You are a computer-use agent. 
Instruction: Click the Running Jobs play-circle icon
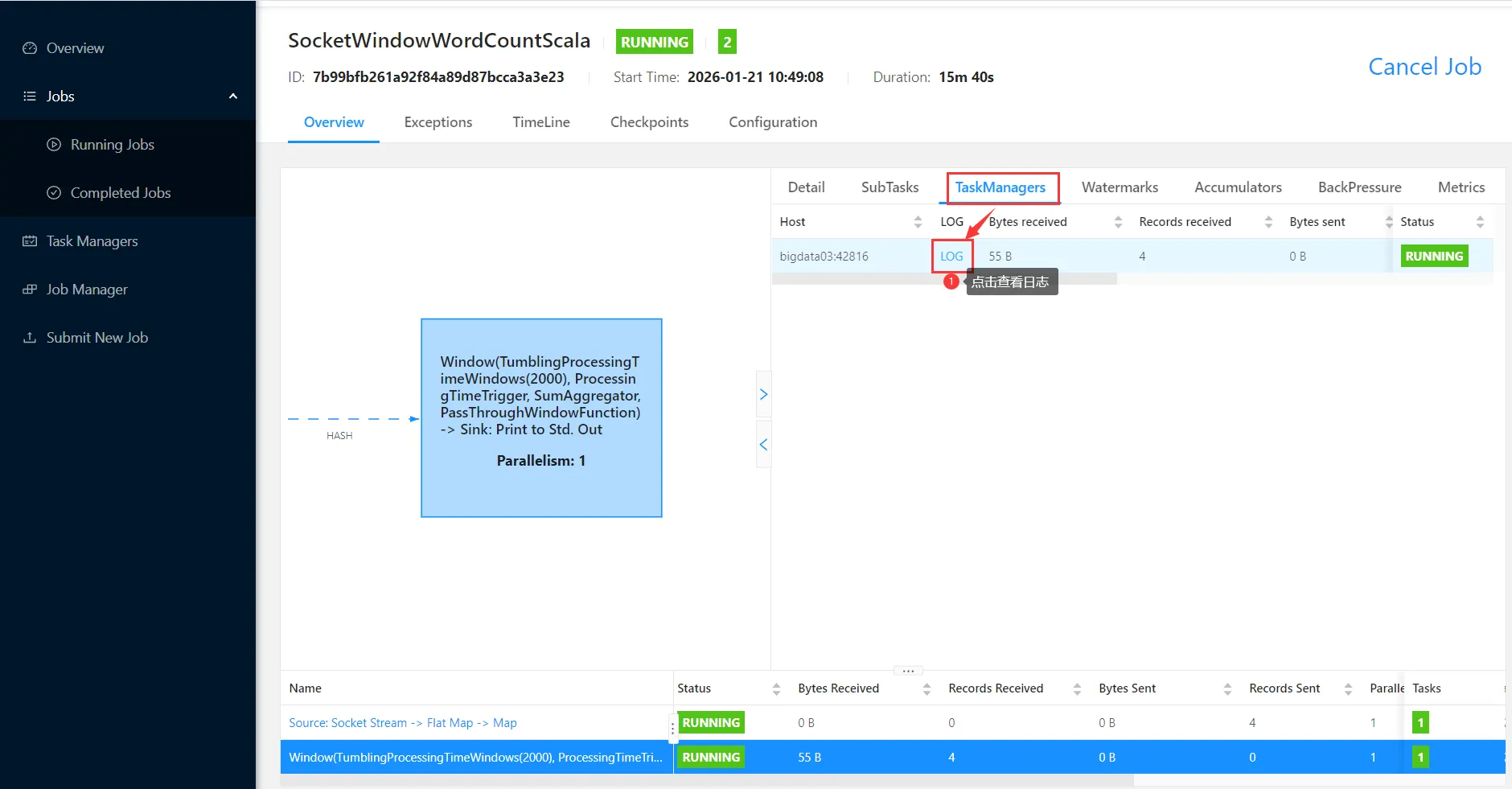point(54,145)
